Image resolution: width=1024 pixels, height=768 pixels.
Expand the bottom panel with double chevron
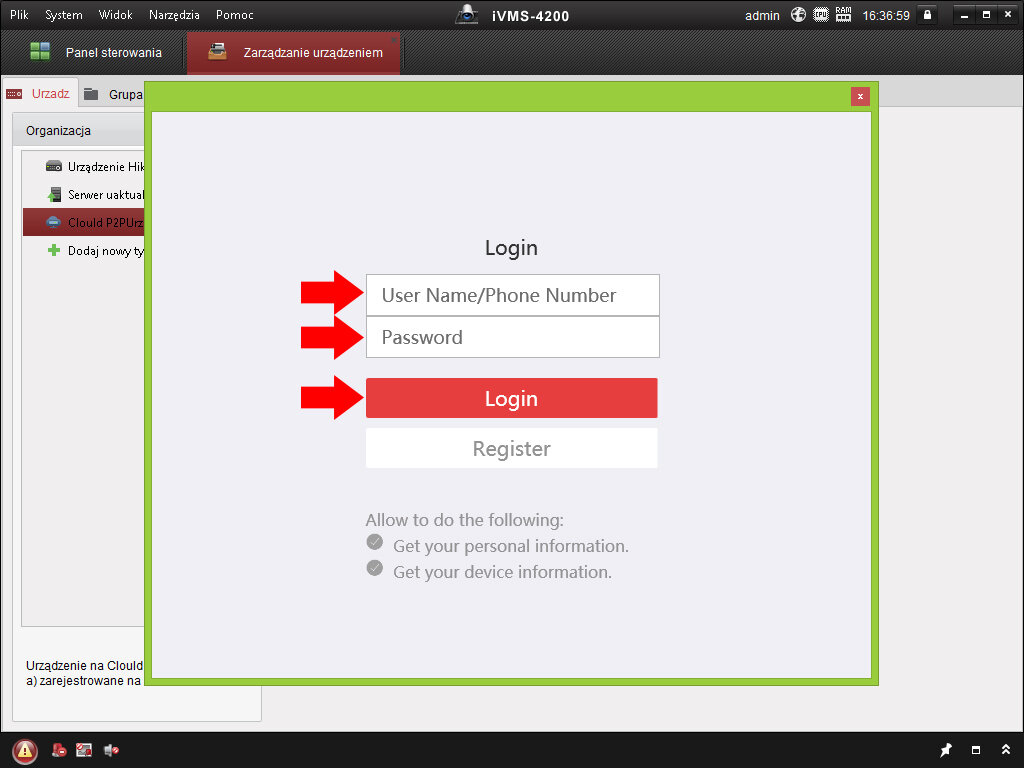click(1005, 750)
